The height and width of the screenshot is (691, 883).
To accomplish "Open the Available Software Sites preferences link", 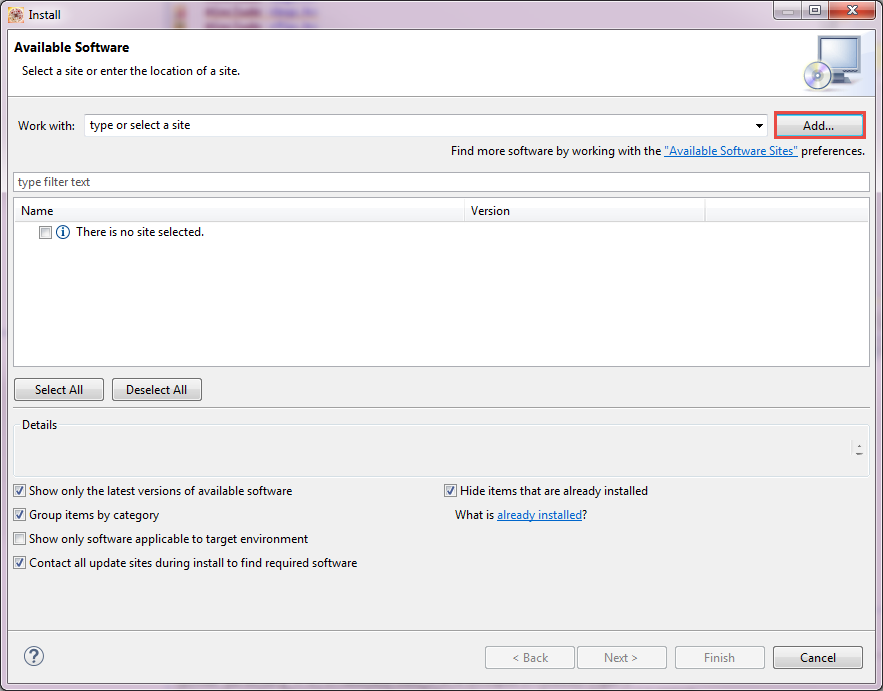I will (730, 151).
